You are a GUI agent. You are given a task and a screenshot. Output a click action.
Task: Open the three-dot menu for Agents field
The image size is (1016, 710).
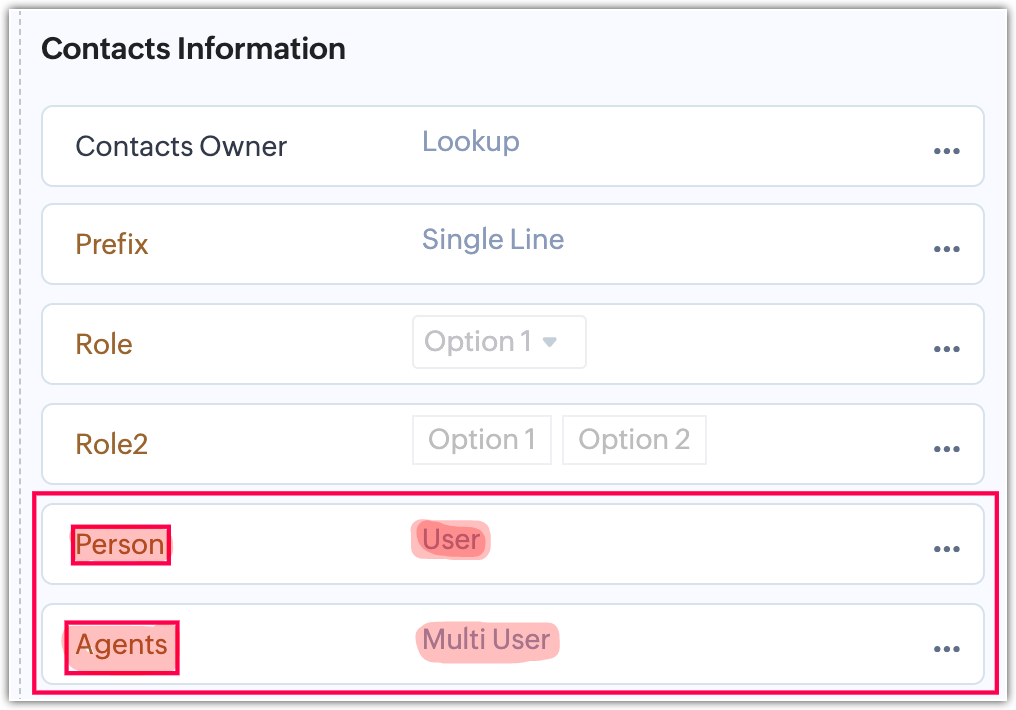(x=946, y=649)
